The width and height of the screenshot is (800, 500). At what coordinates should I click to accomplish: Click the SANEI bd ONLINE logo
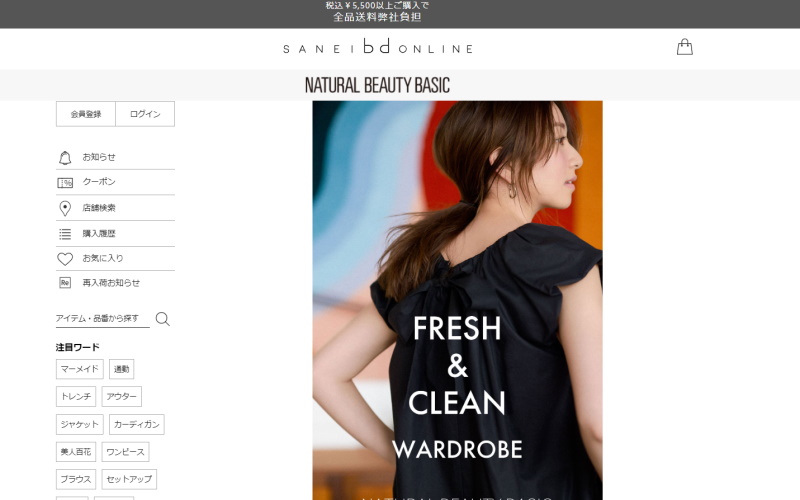pos(377,47)
